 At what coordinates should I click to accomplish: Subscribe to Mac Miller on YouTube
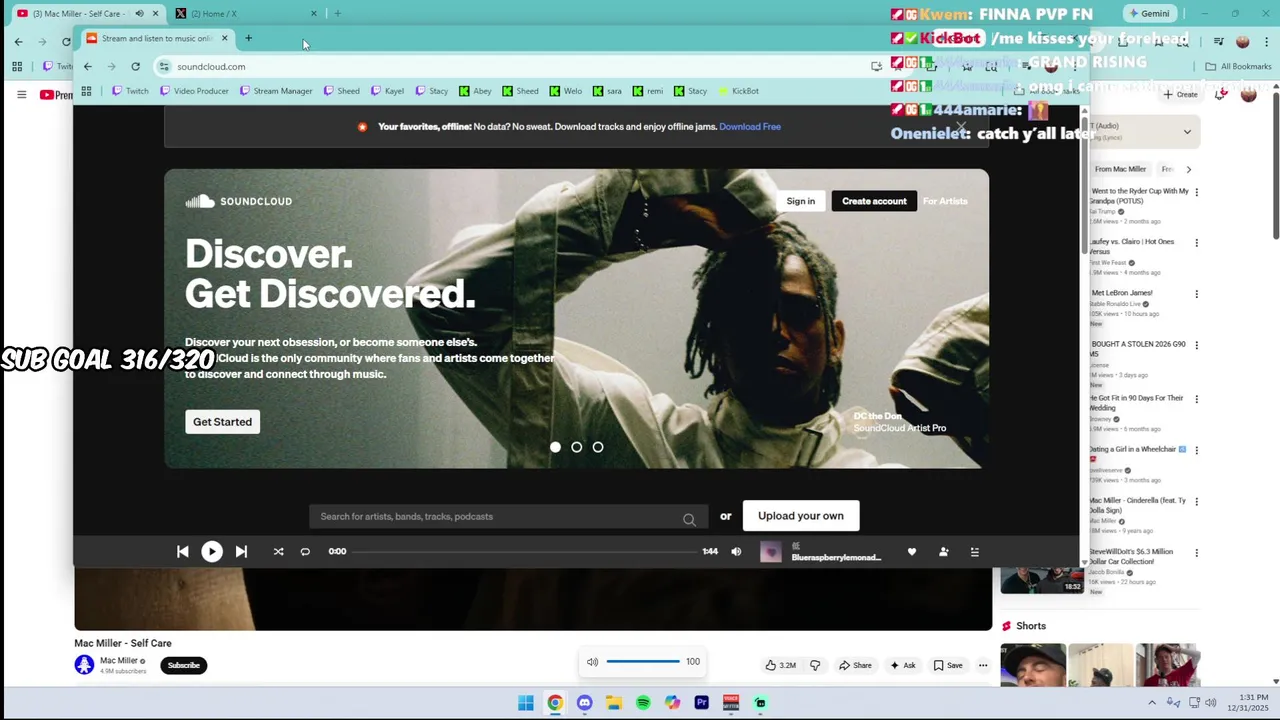point(183,665)
